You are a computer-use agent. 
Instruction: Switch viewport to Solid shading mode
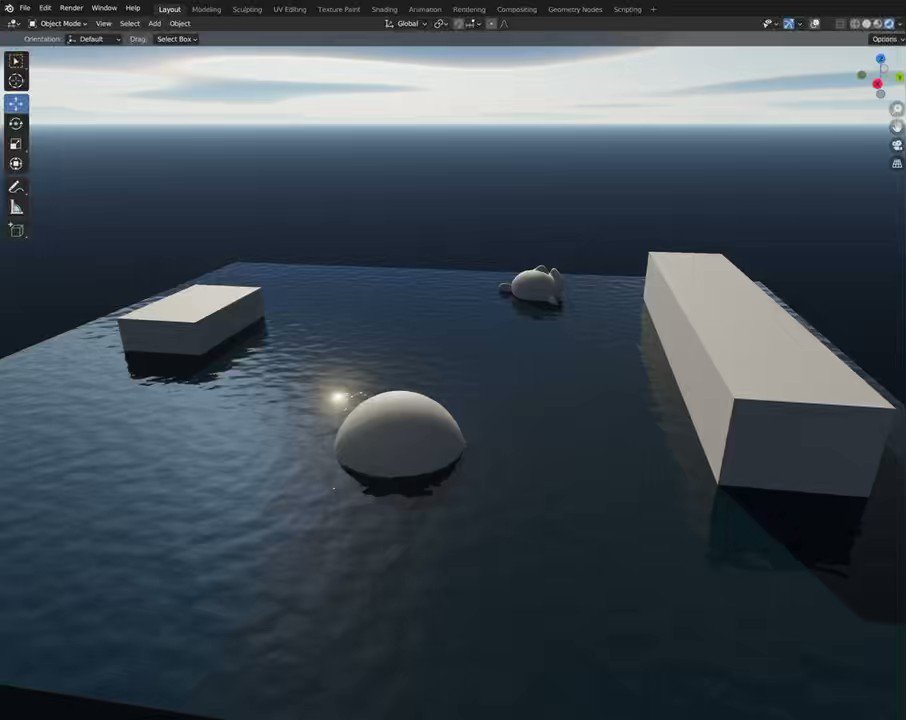[x=867, y=23]
